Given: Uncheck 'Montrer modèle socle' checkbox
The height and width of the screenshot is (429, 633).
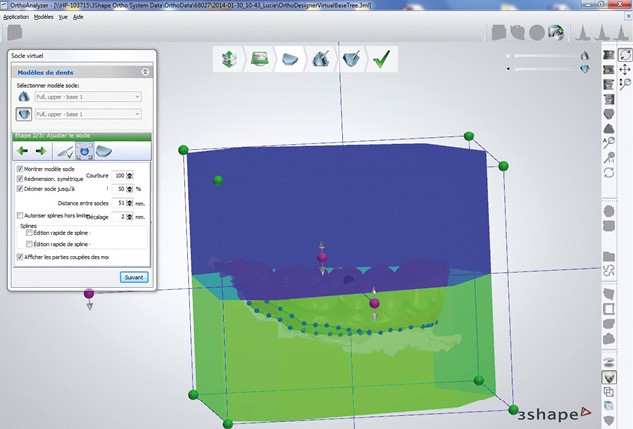Looking at the screenshot, I should (x=21, y=169).
